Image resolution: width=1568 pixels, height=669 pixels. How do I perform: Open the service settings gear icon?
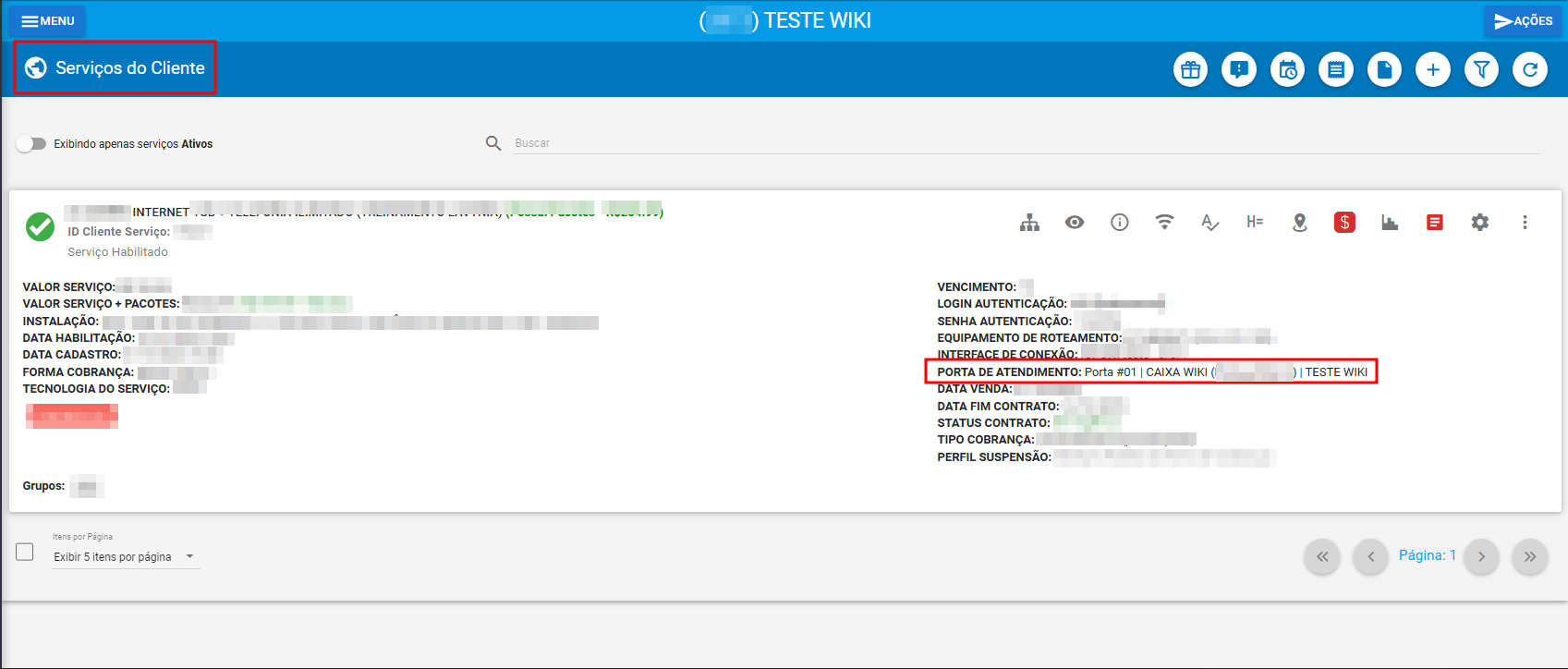(x=1480, y=223)
